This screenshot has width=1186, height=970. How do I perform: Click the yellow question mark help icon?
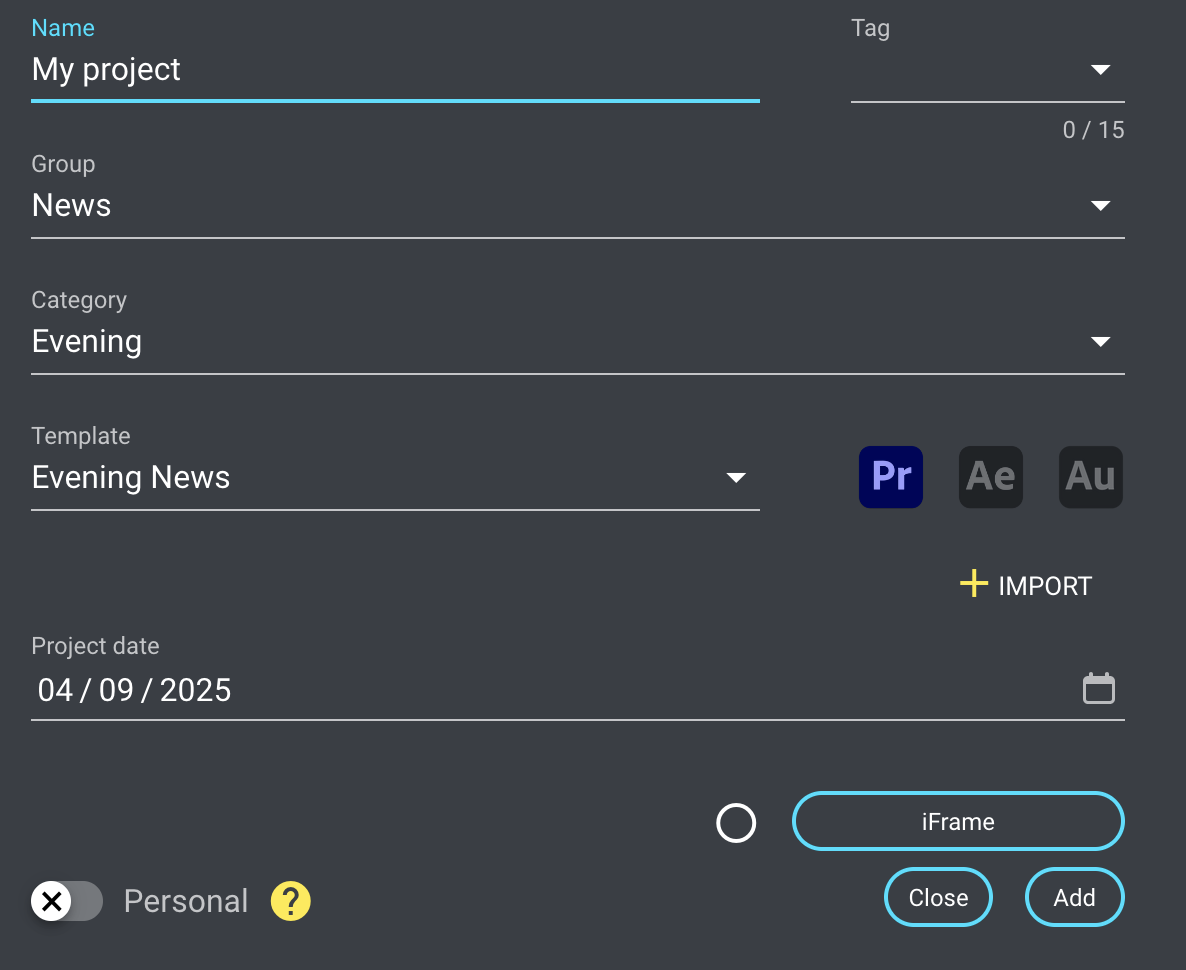click(x=291, y=901)
